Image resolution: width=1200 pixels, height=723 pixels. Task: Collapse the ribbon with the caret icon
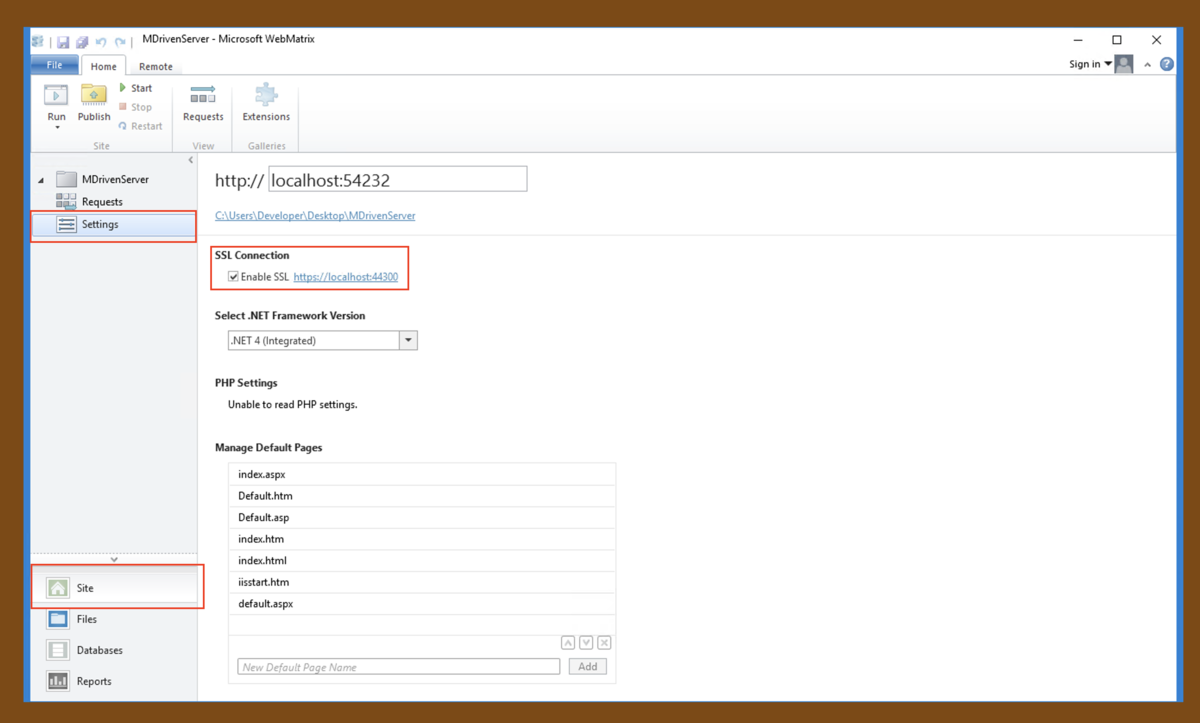click(1147, 65)
